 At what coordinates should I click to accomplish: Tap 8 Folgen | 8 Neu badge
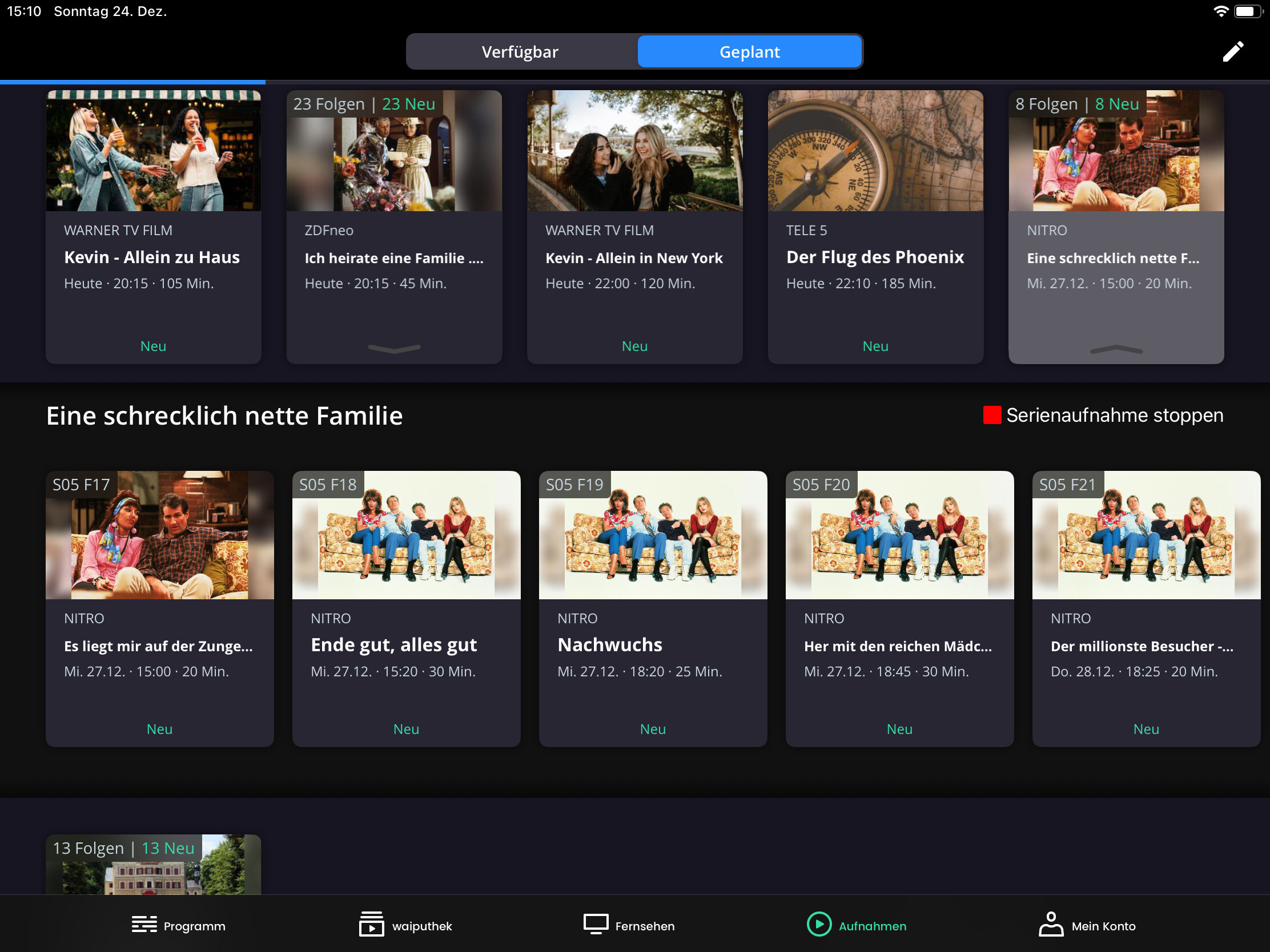1077,104
